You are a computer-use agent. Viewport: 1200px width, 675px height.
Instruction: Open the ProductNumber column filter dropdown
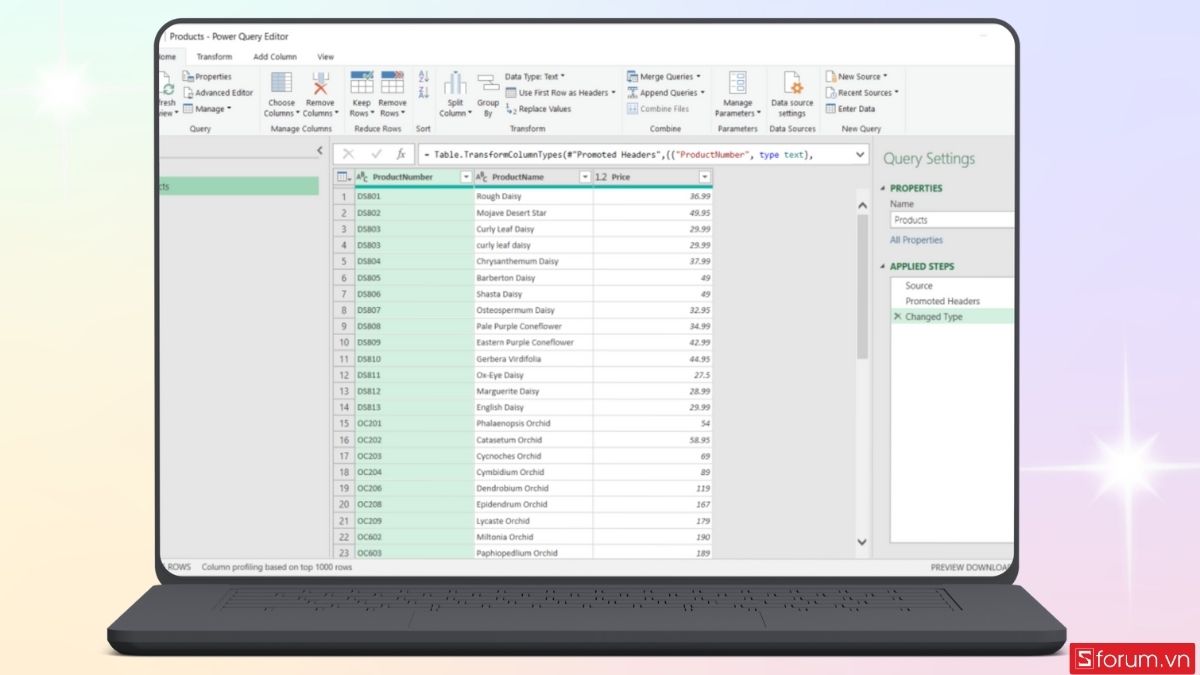point(465,177)
